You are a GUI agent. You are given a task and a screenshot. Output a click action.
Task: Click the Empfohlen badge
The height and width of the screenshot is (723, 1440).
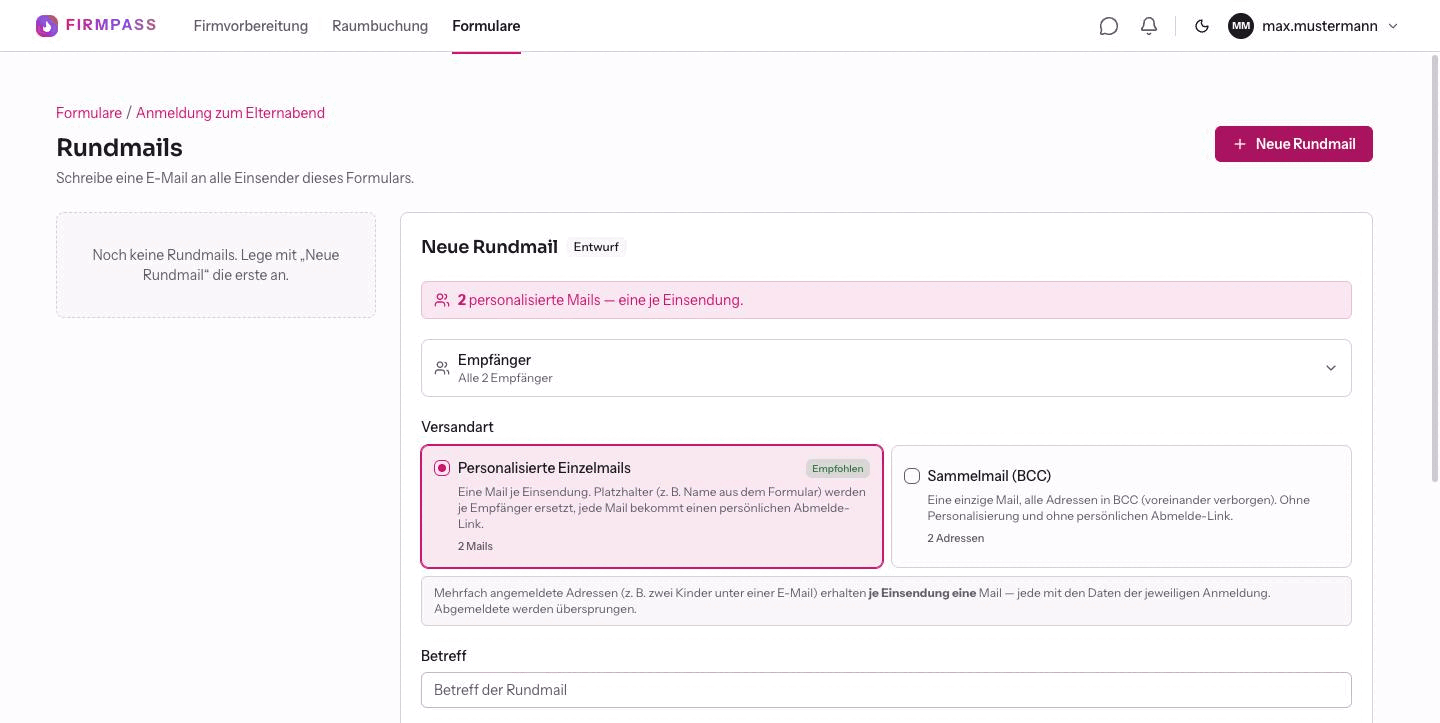838,468
